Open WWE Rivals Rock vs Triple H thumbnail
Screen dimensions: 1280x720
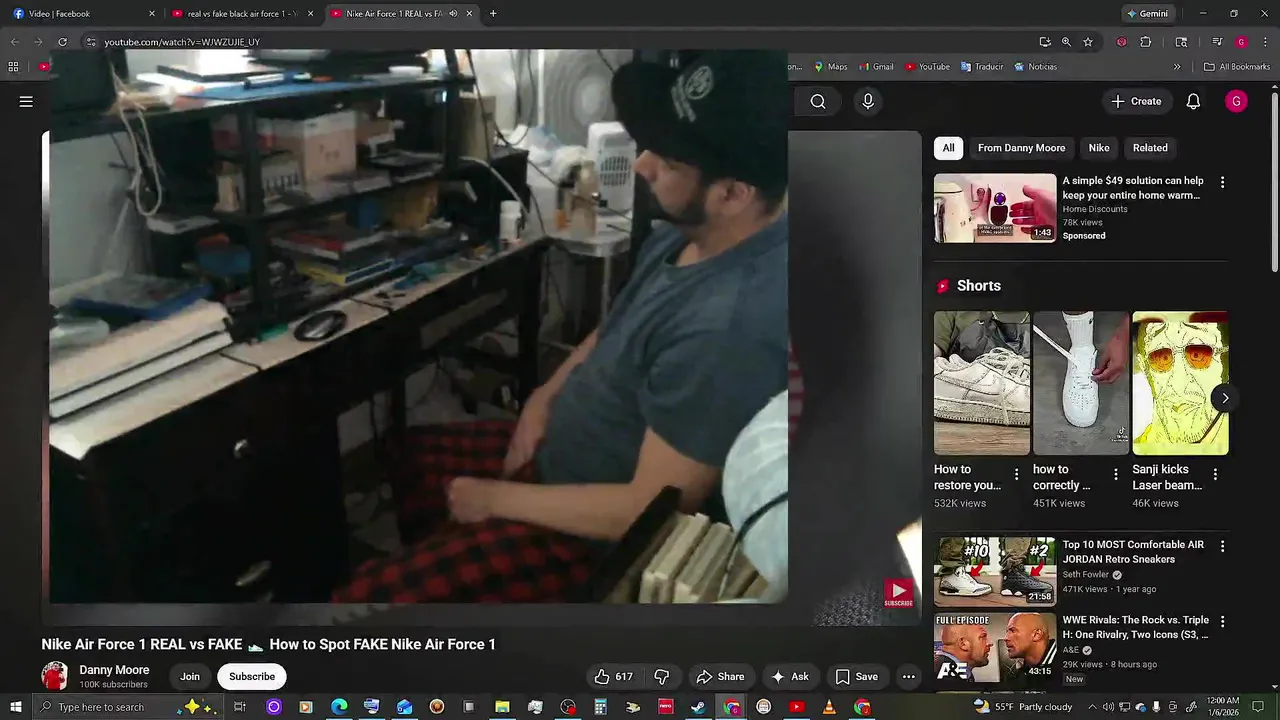pos(995,646)
